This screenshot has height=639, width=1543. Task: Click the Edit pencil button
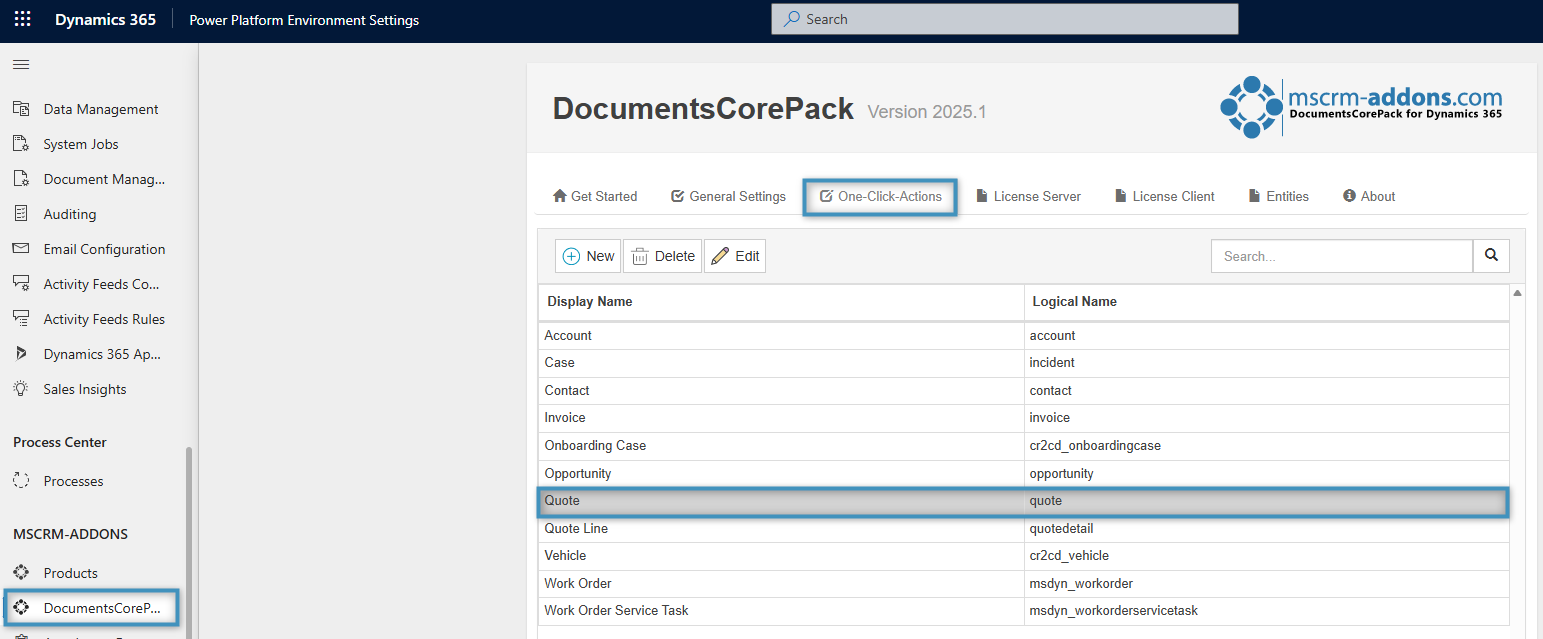coord(735,256)
